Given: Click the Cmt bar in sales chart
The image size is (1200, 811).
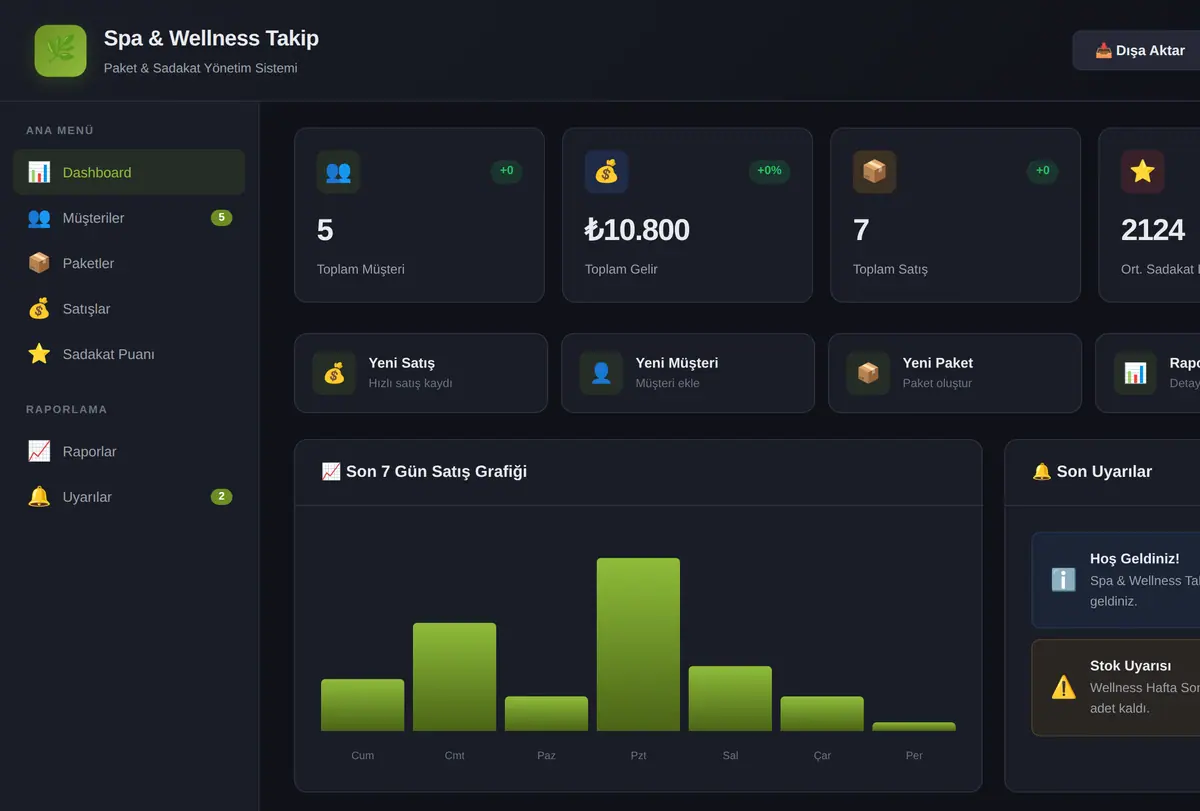Looking at the screenshot, I should [454, 677].
